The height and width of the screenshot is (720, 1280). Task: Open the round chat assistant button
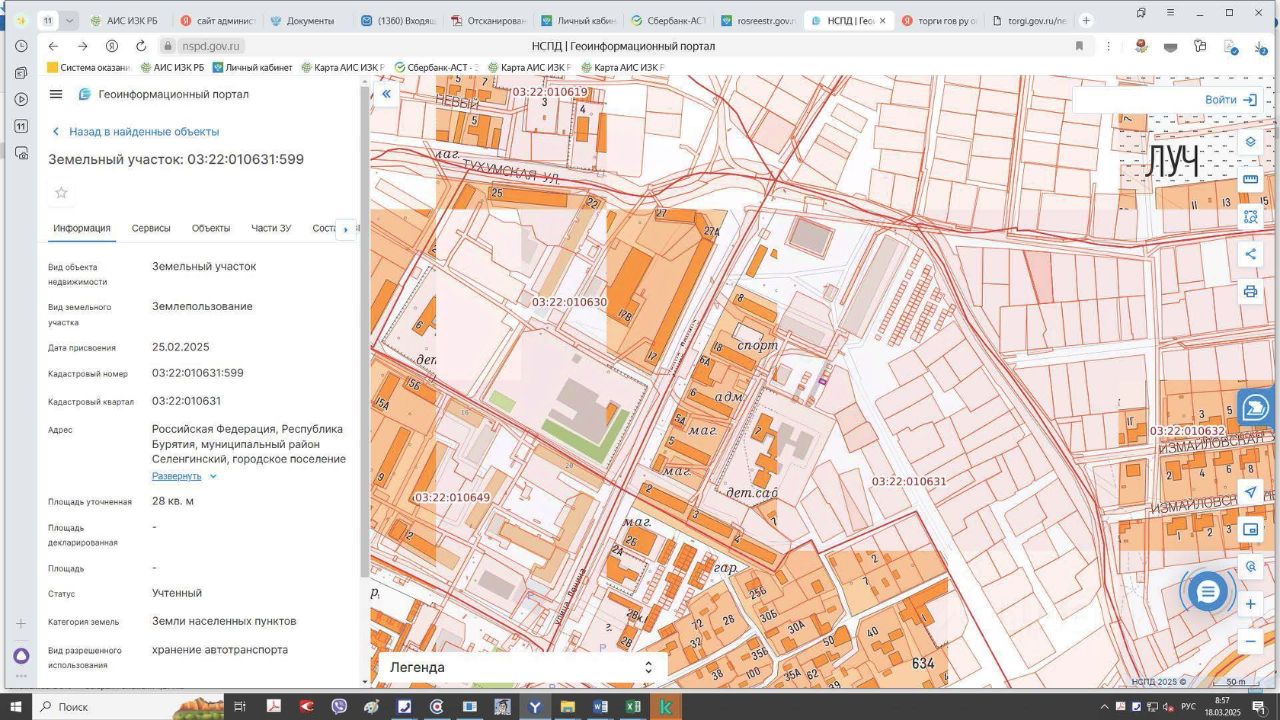1207,592
